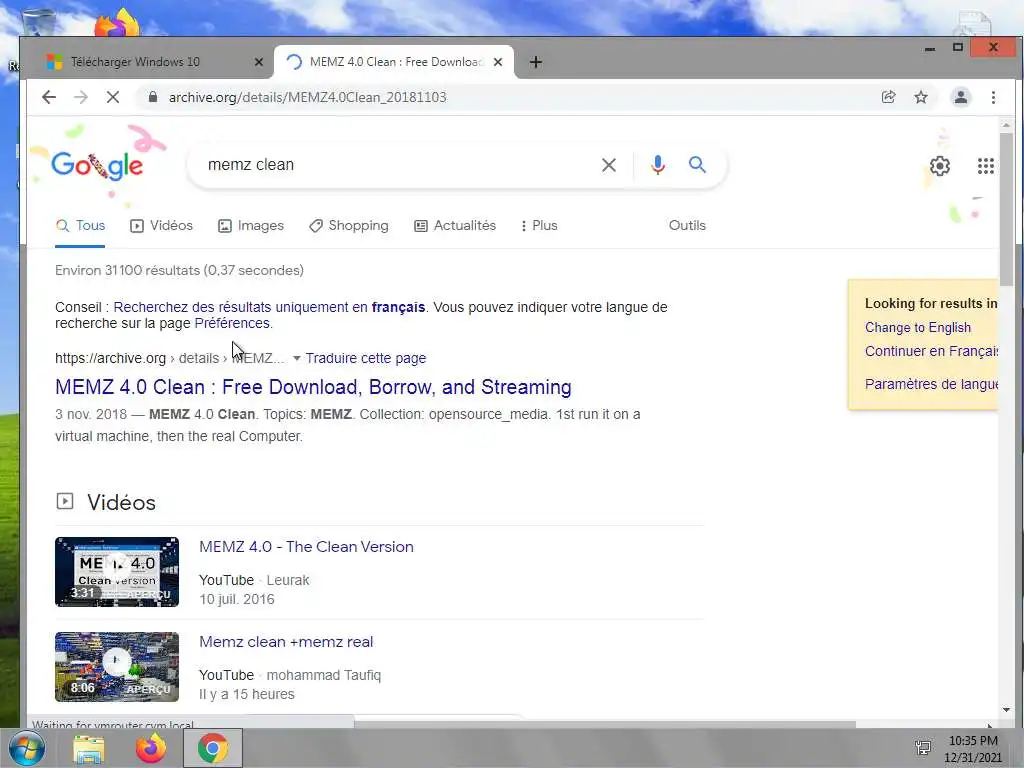Screen dimensions: 1024x768
Task: Switch to Actualités results
Action: (x=455, y=225)
